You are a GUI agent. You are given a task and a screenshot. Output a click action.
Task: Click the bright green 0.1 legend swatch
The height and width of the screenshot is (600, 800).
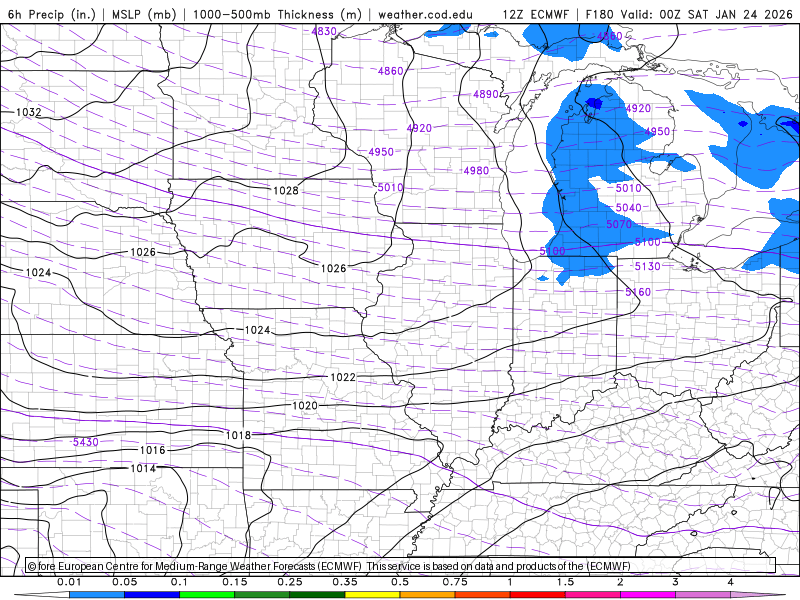click(x=207, y=595)
